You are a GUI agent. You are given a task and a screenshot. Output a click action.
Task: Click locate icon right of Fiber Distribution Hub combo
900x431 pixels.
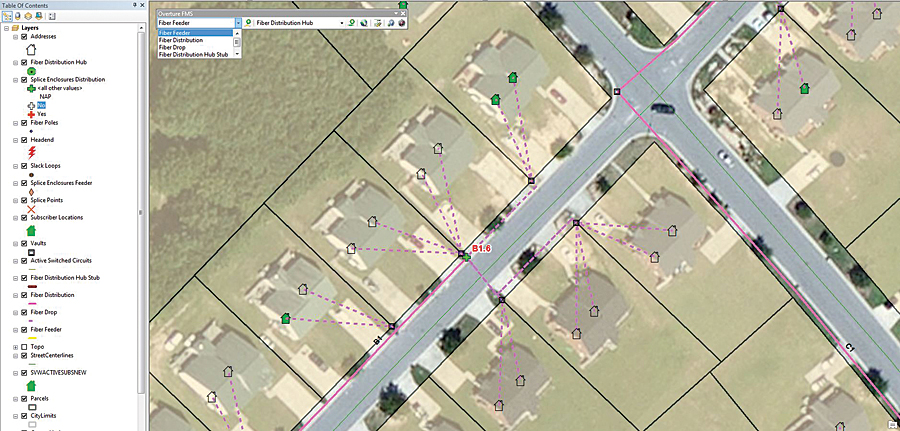pyautogui.click(x=351, y=23)
